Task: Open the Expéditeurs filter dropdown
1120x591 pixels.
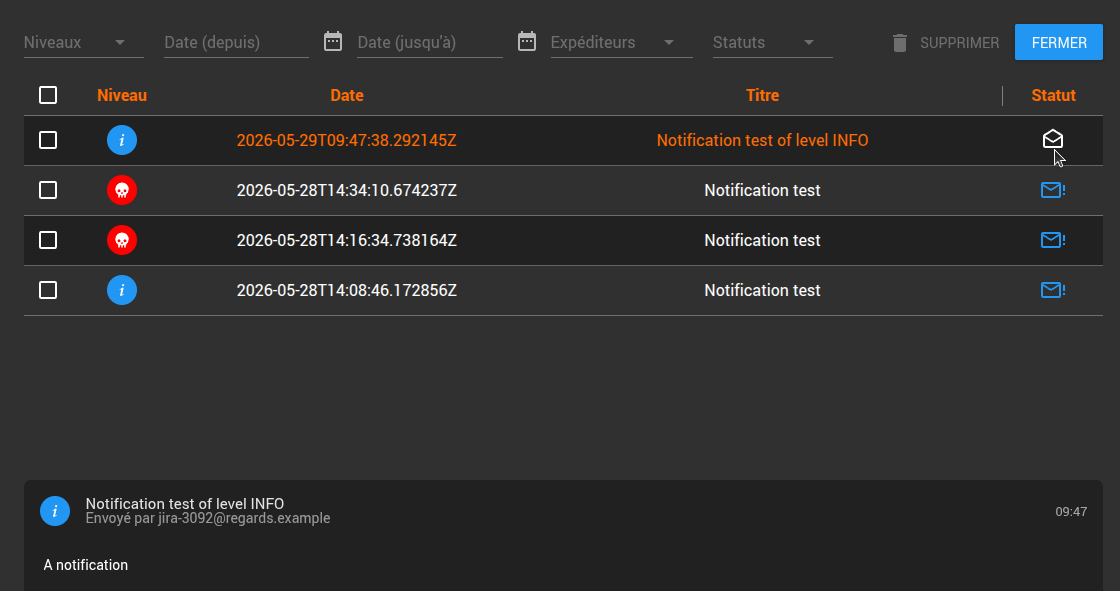Action: [621, 42]
